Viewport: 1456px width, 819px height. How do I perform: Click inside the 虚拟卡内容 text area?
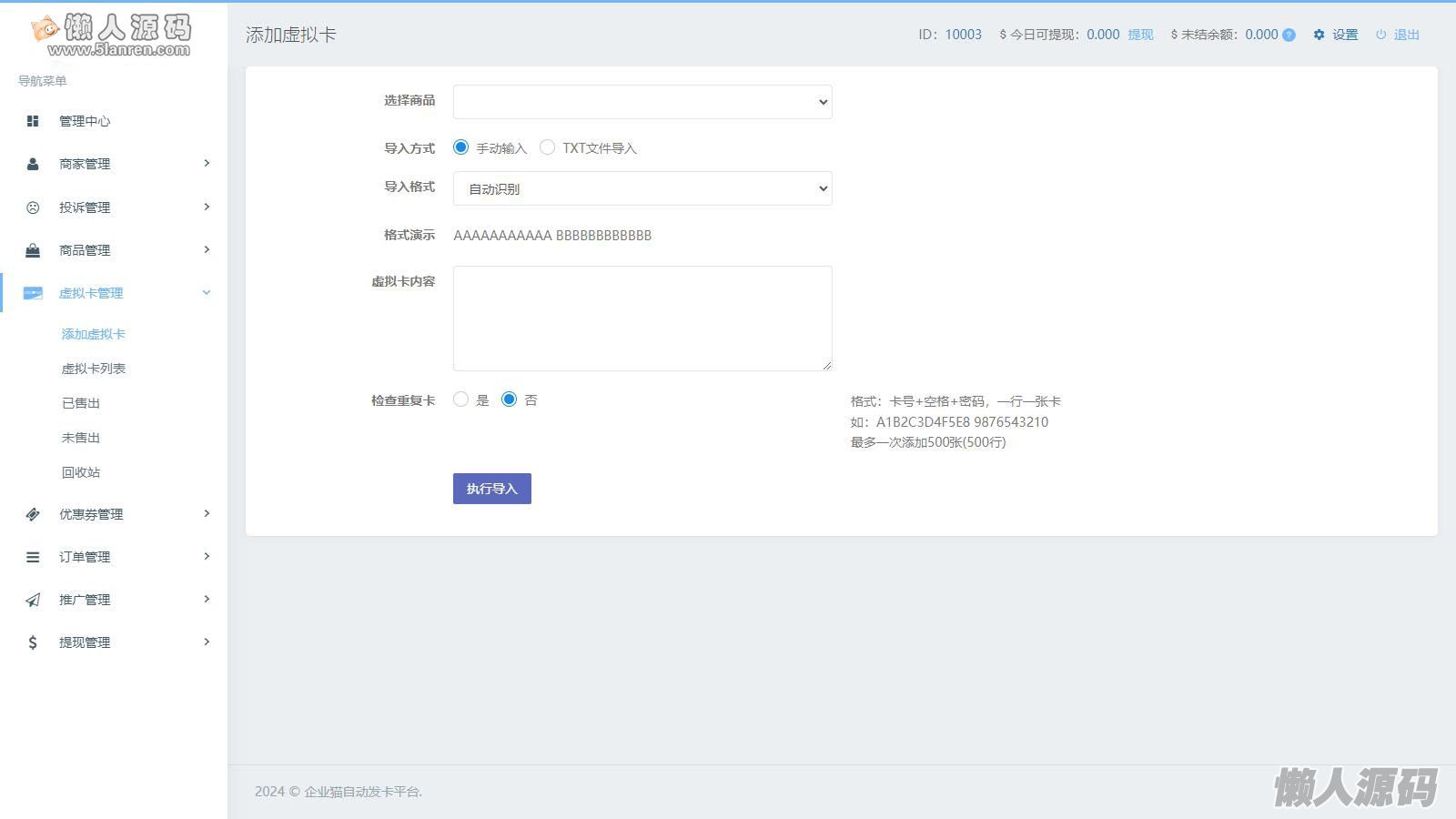[642, 318]
